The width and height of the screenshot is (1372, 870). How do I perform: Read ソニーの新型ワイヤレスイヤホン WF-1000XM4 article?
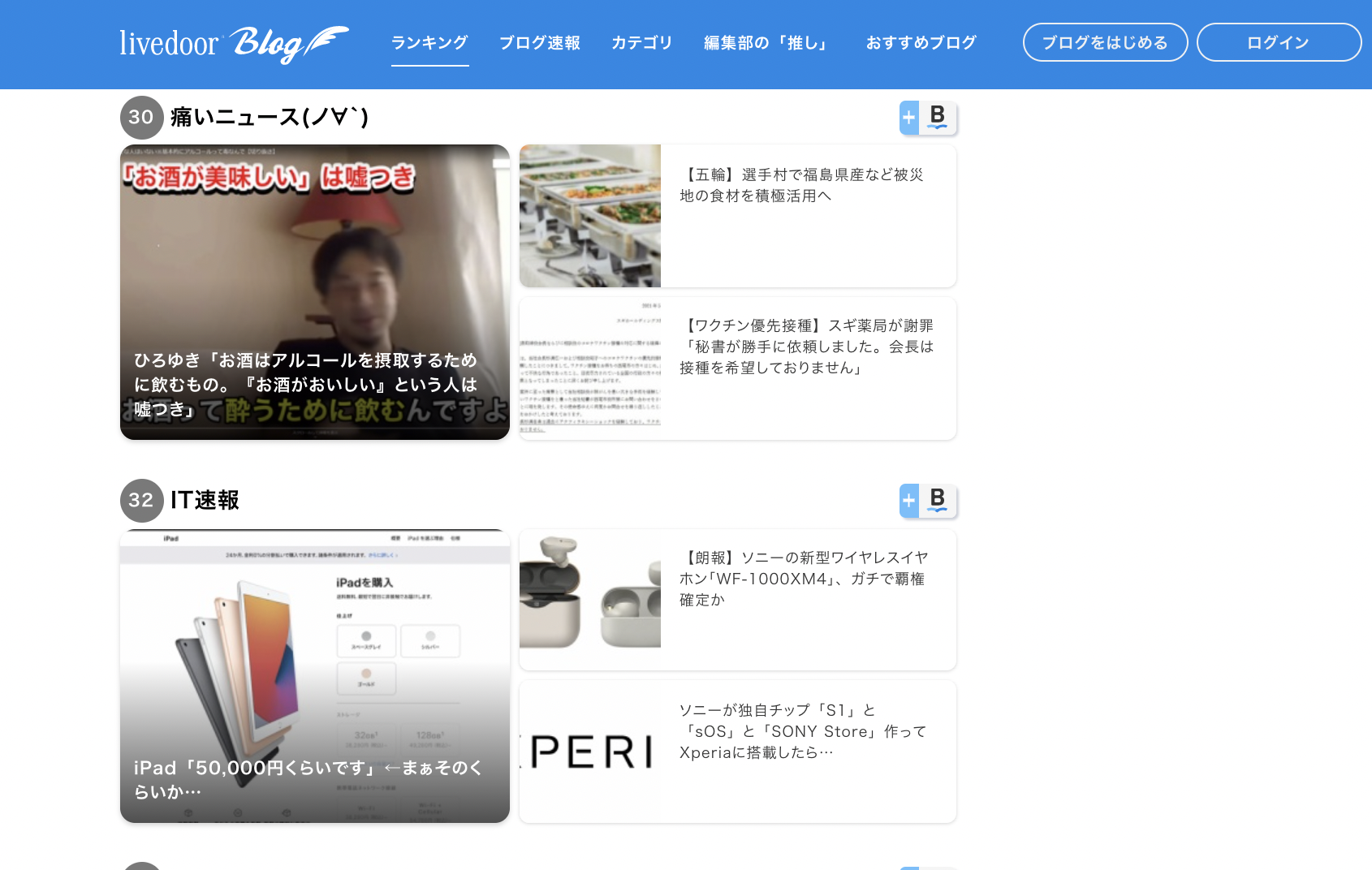(x=804, y=579)
